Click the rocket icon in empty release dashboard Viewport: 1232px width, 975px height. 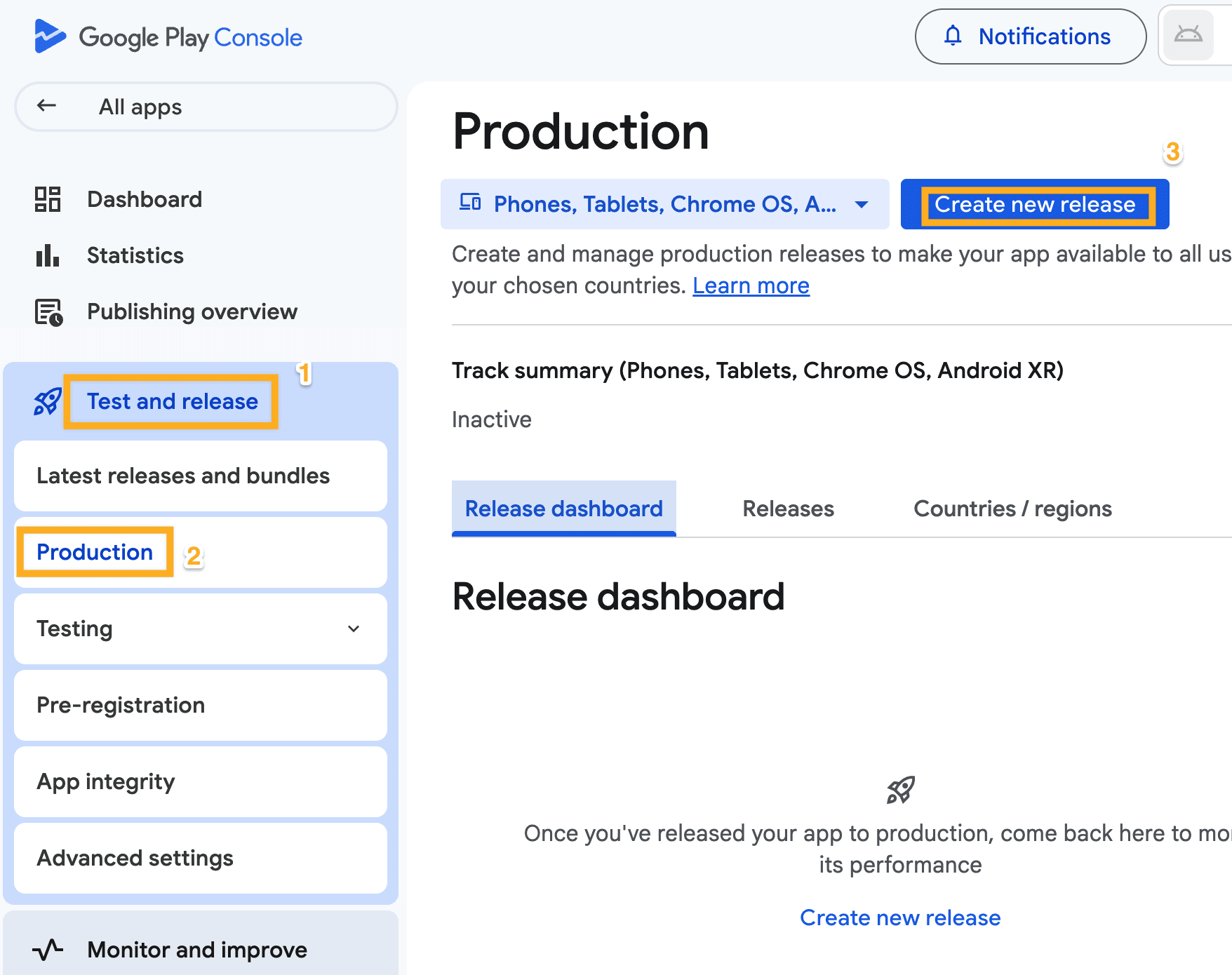901,790
